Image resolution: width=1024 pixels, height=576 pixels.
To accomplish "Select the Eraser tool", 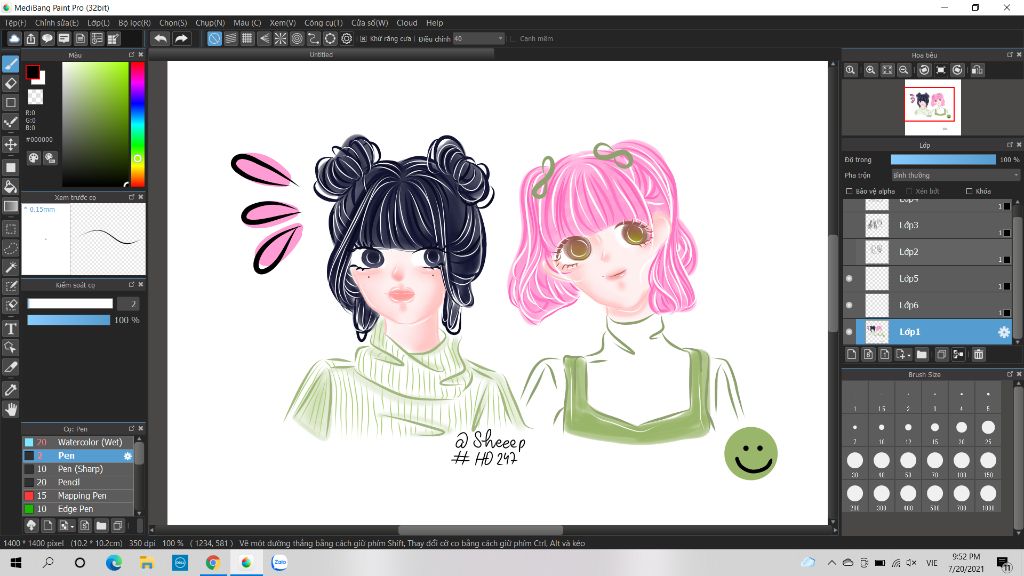I will (10, 84).
